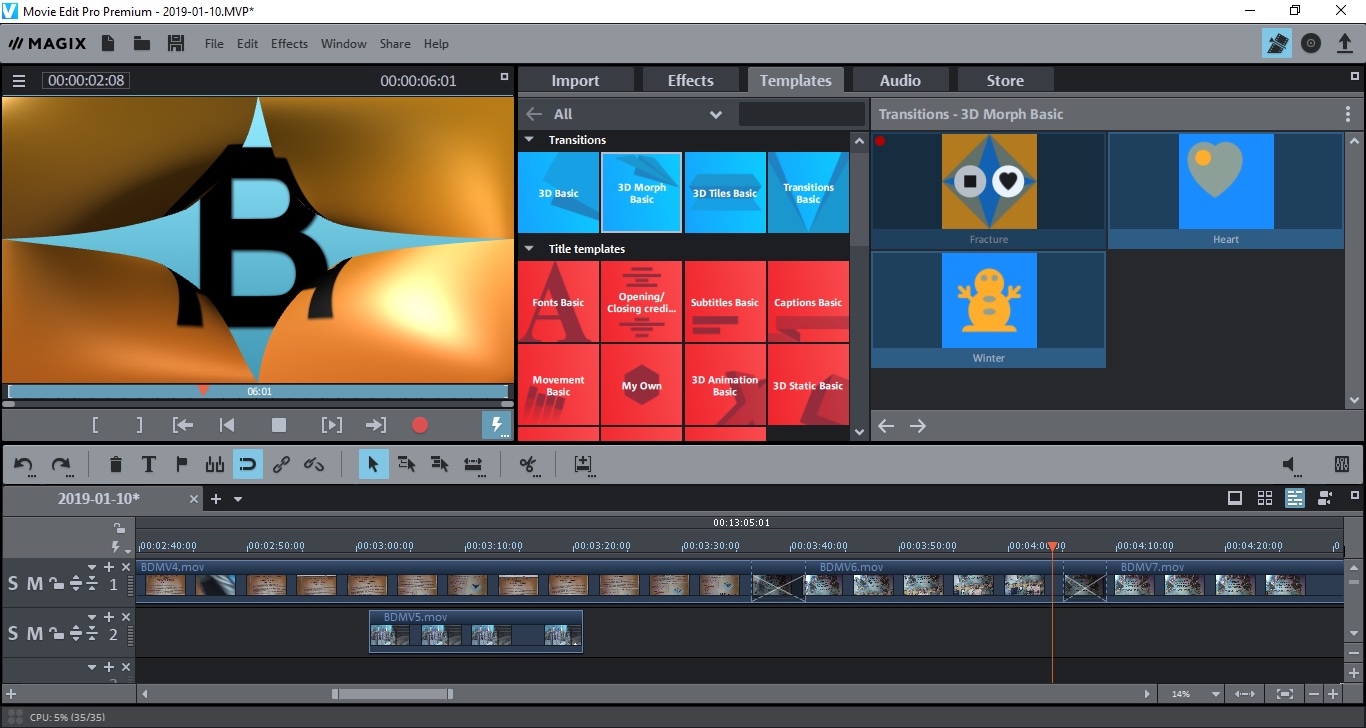
Task: Set the range in-point bracket
Action: 95,425
